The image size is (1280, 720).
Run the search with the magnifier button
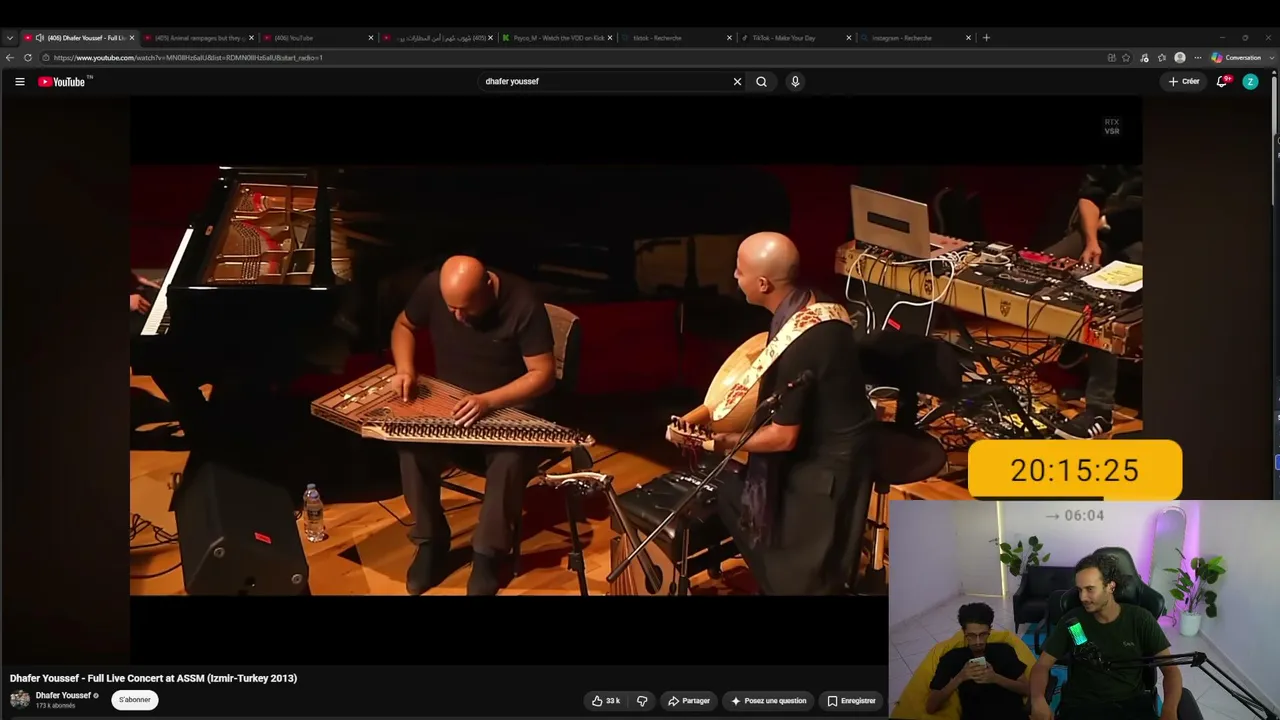[x=762, y=82]
